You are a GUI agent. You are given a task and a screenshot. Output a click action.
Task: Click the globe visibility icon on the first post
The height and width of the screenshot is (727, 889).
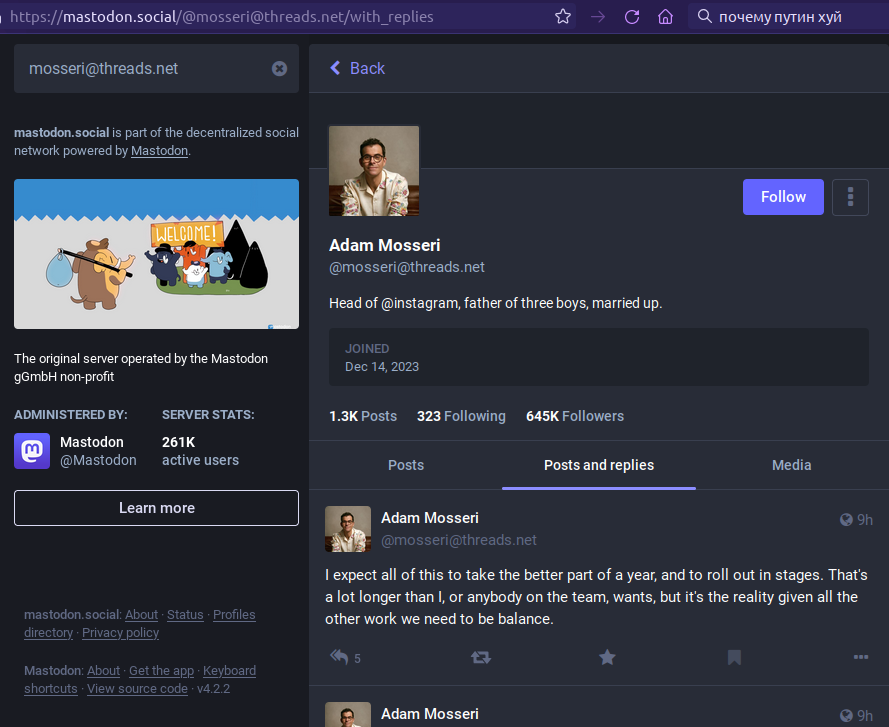pos(846,519)
